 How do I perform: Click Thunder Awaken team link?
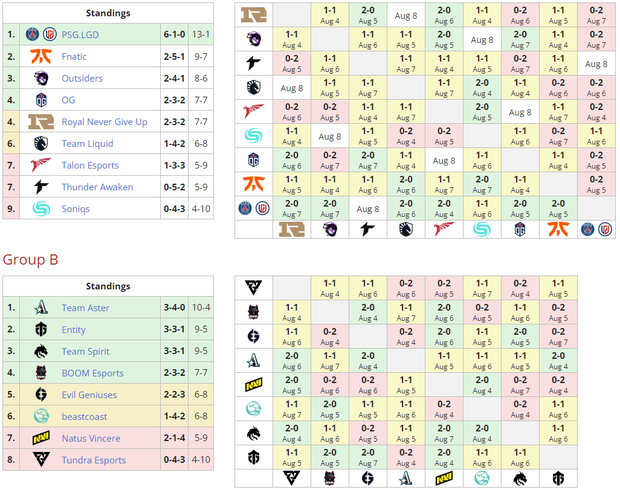pyautogui.click(x=97, y=187)
